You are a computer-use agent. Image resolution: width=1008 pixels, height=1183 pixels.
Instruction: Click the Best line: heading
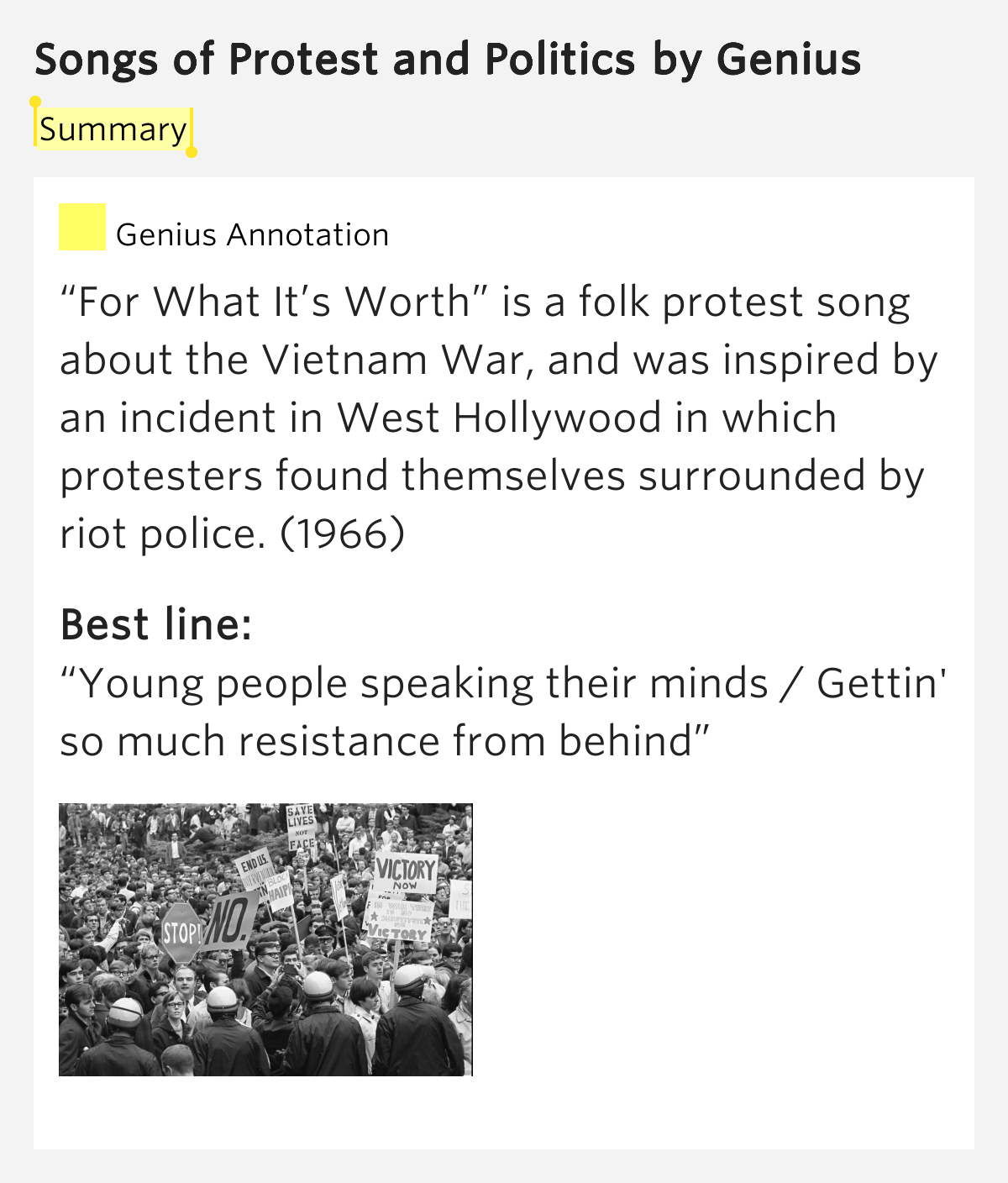click(156, 624)
